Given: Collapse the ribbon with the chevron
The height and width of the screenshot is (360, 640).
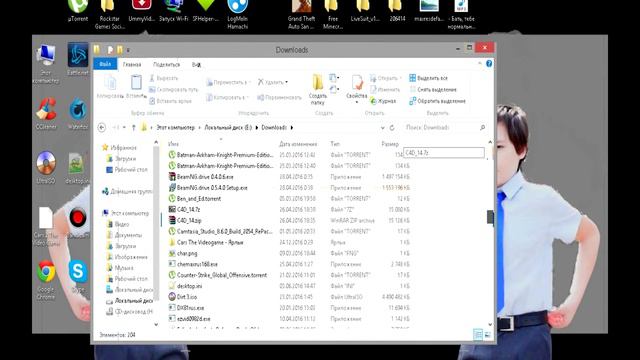Looking at the screenshot, I should point(480,64).
